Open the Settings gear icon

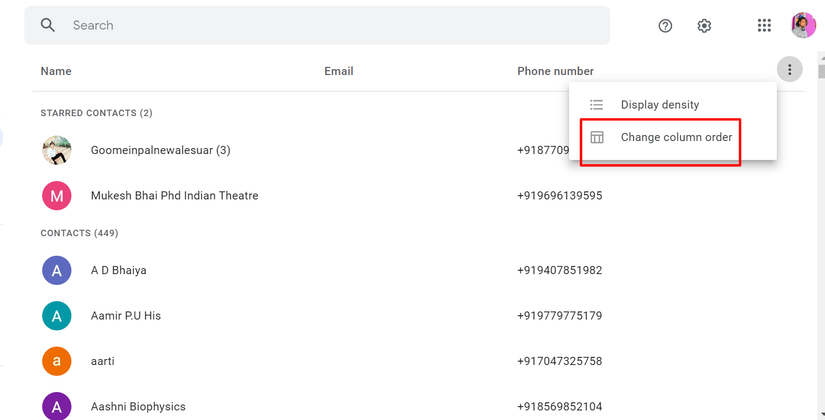coord(704,26)
